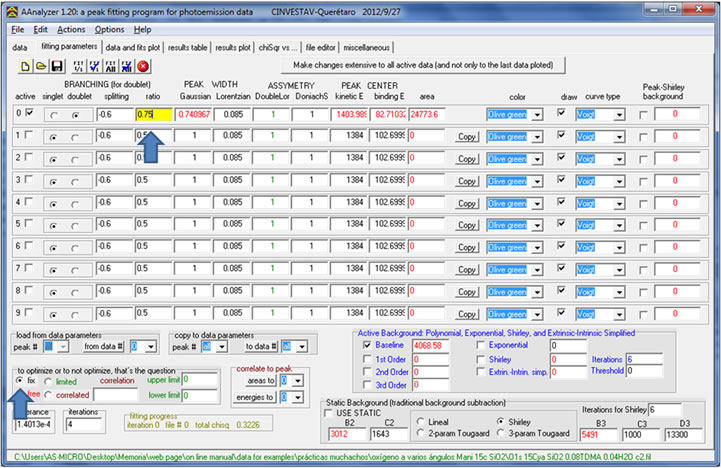Click the fit All with checkmark icon

pos(127,65)
